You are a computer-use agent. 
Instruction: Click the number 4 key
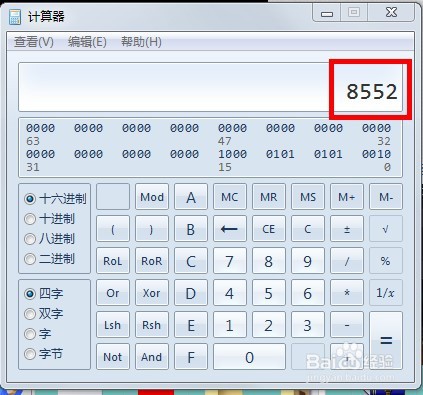pyautogui.click(x=230, y=293)
